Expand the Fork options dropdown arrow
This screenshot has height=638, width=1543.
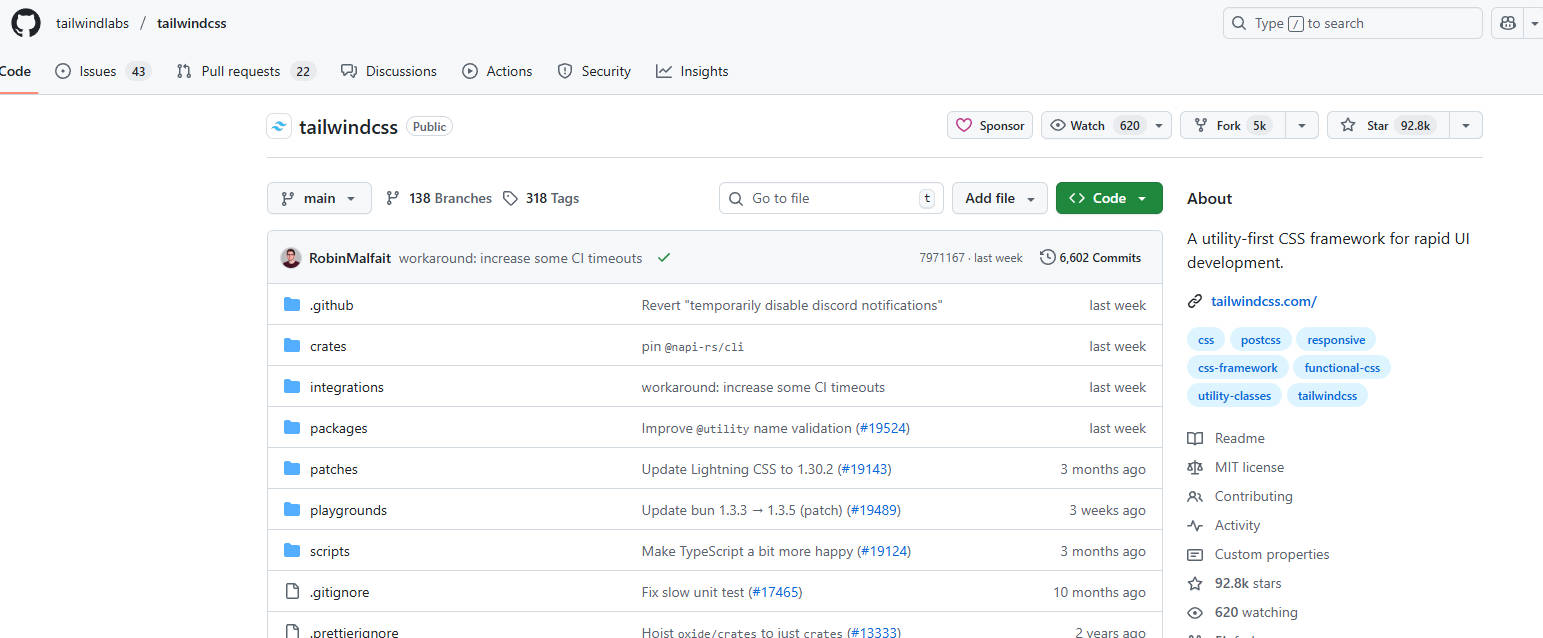[1301, 125]
